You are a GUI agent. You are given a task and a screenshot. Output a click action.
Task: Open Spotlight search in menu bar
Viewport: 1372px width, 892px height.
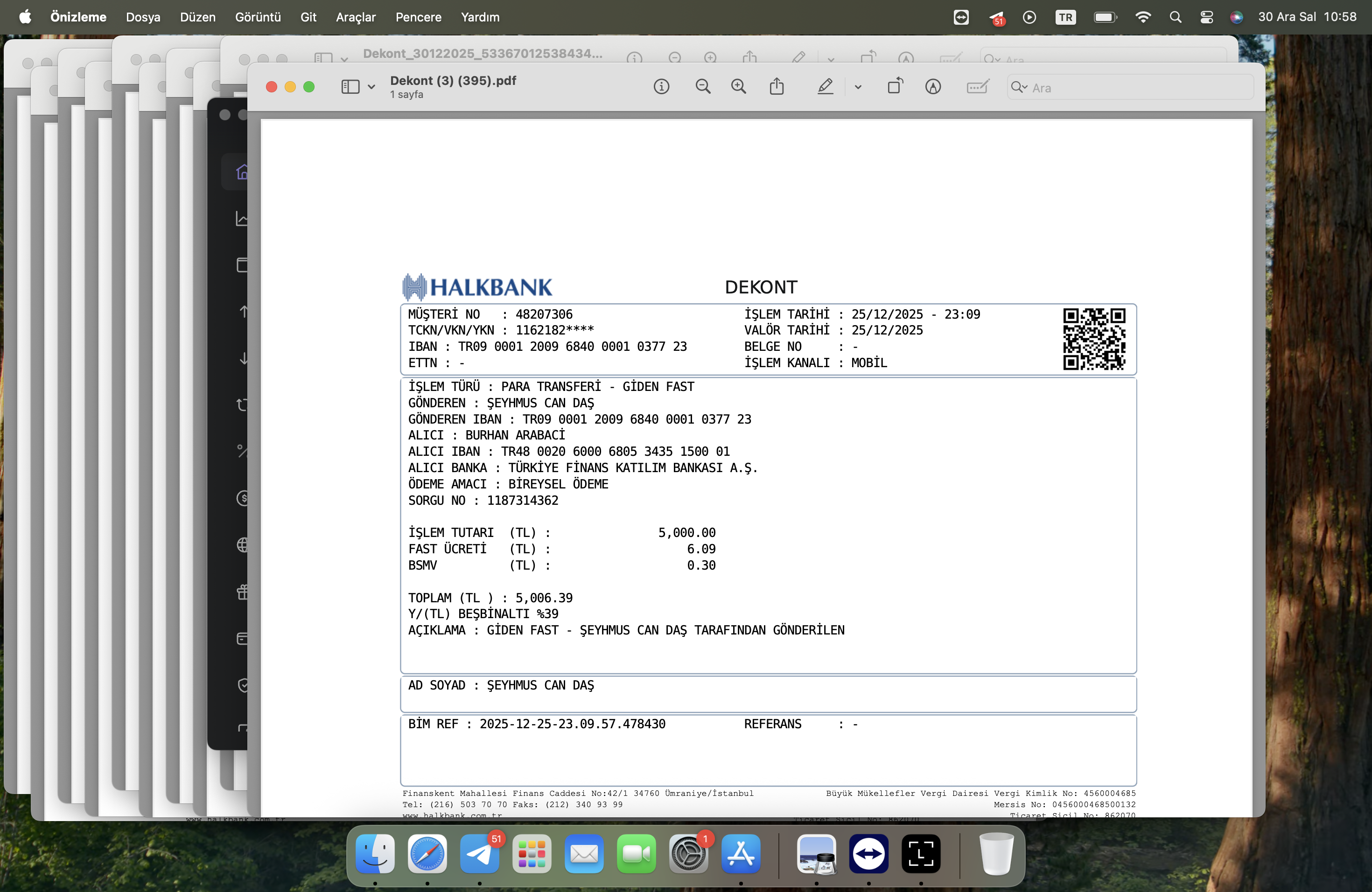click(1176, 17)
